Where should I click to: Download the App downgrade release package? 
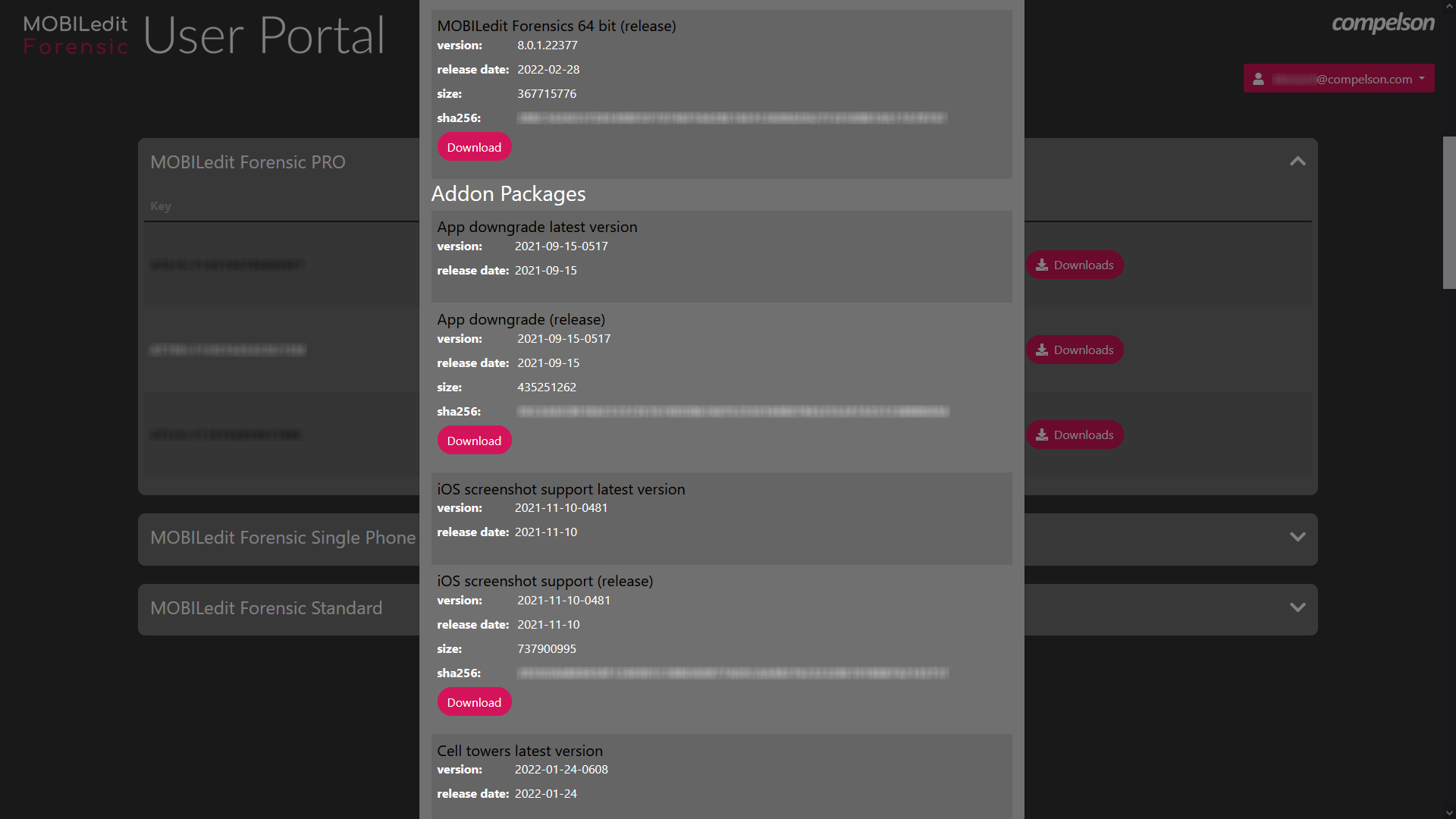click(x=474, y=440)
